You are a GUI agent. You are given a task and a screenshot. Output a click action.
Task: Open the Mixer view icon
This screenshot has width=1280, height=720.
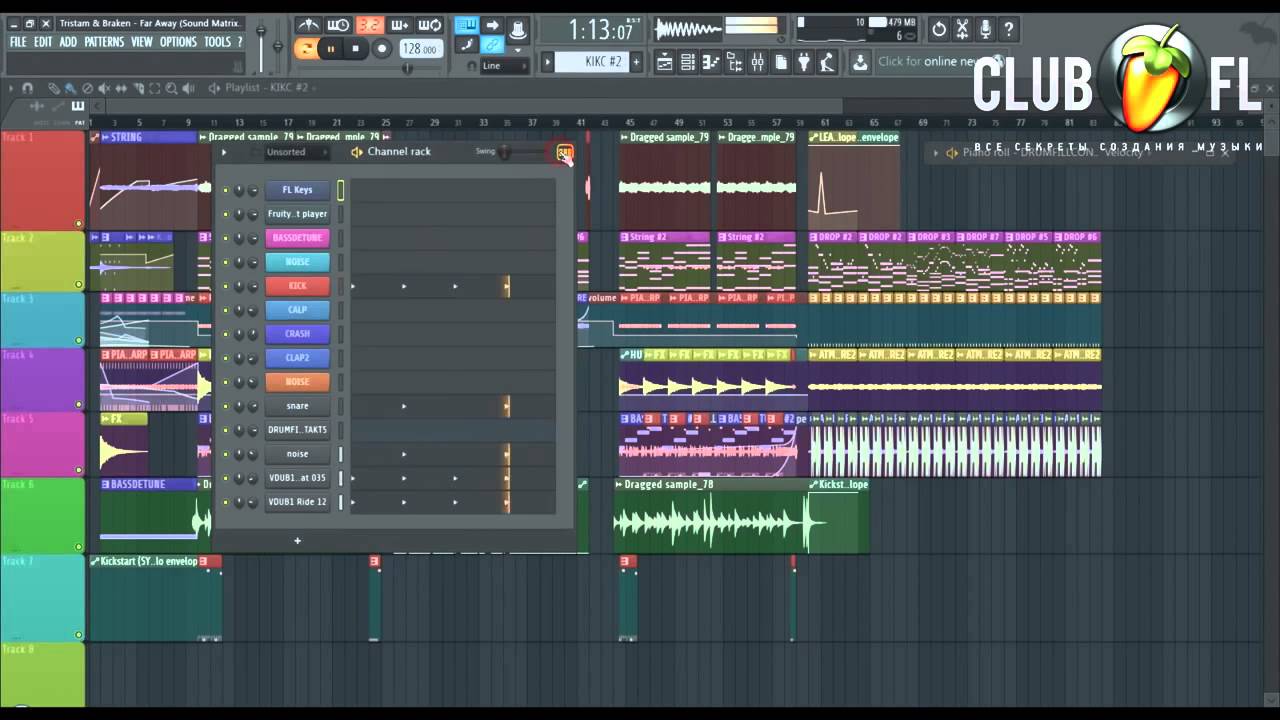click(x=757, y=62)
